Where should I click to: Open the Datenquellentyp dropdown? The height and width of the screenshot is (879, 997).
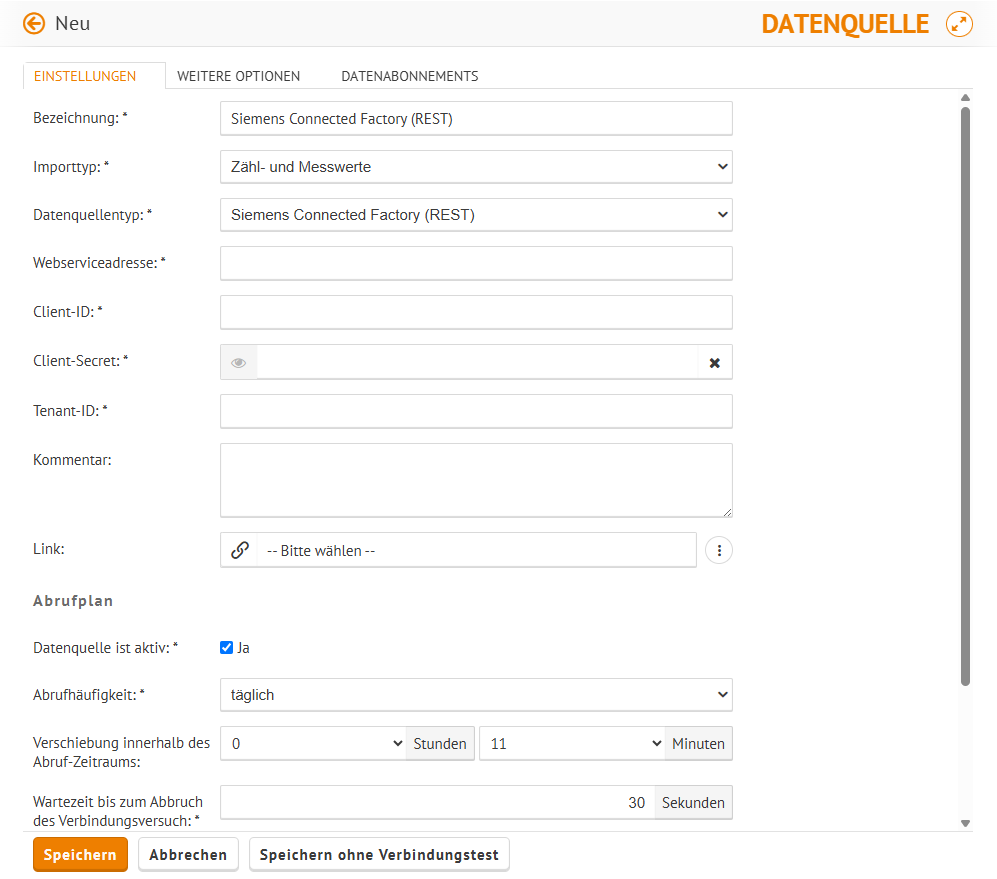(476, 215)
